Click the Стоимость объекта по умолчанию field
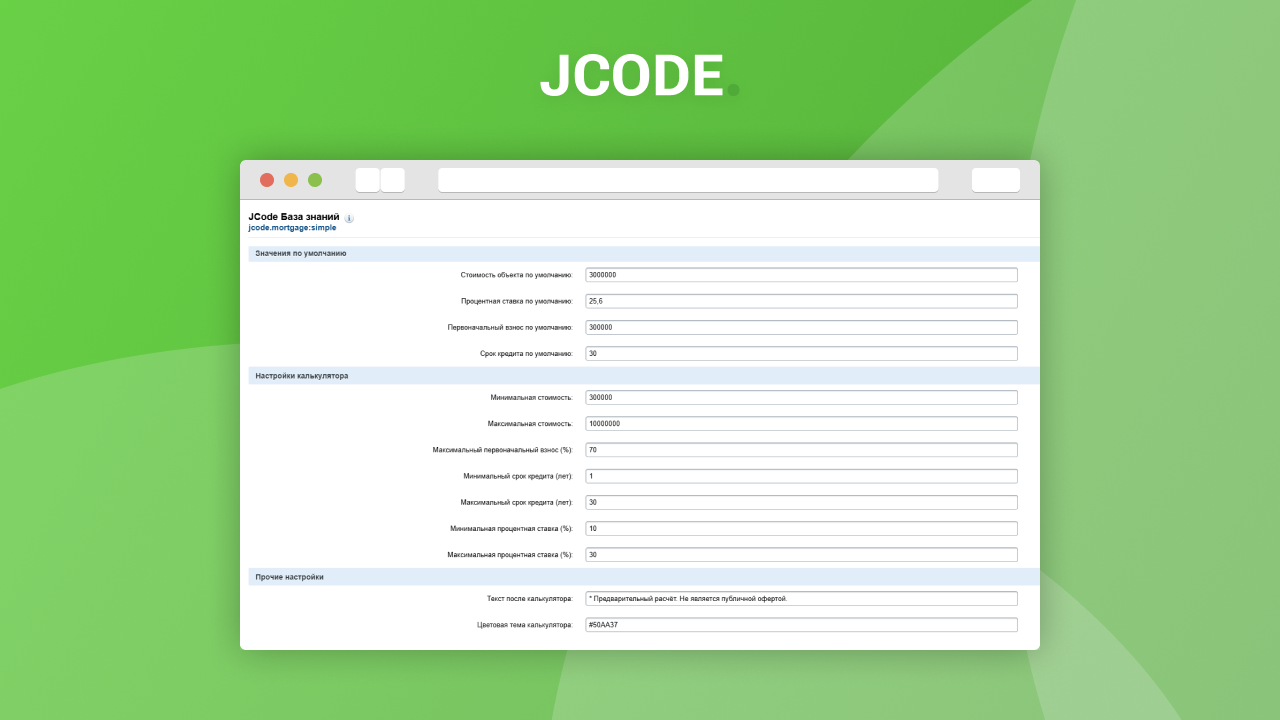Image resolution: width=1280 pixels, height=720 pixels. pos(801,275)
